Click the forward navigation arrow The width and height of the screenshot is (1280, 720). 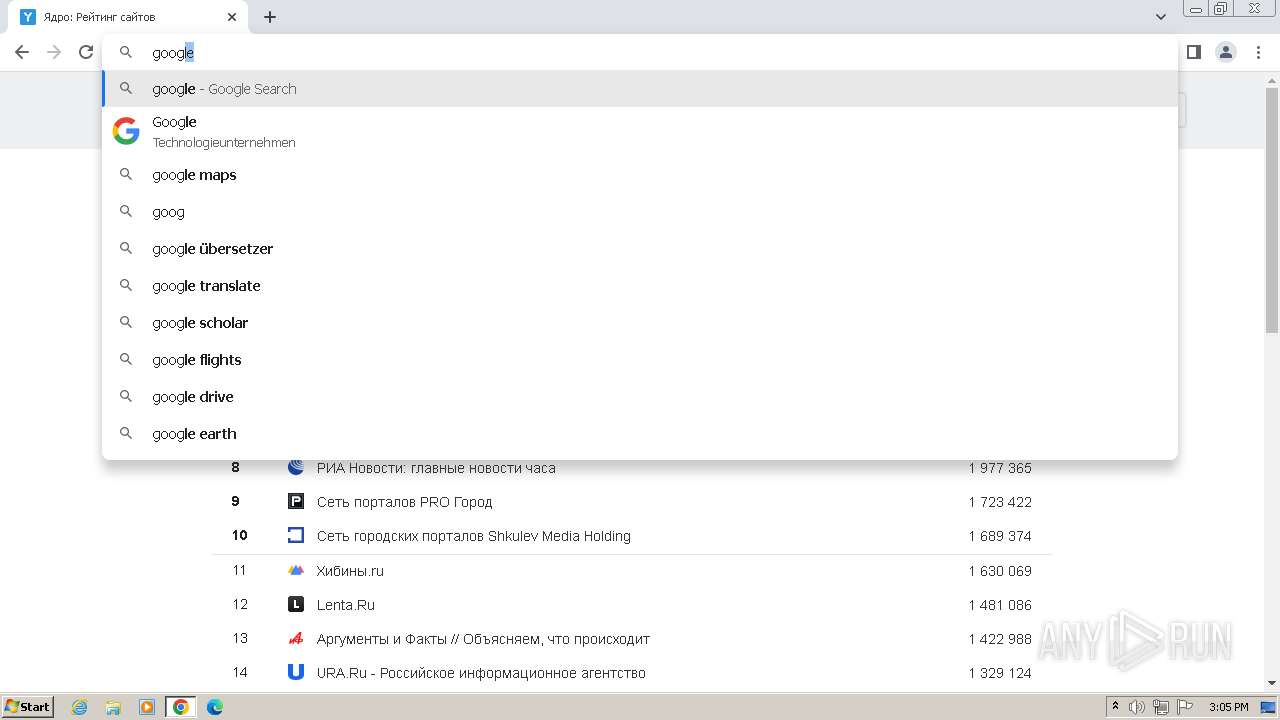point(54,52)
